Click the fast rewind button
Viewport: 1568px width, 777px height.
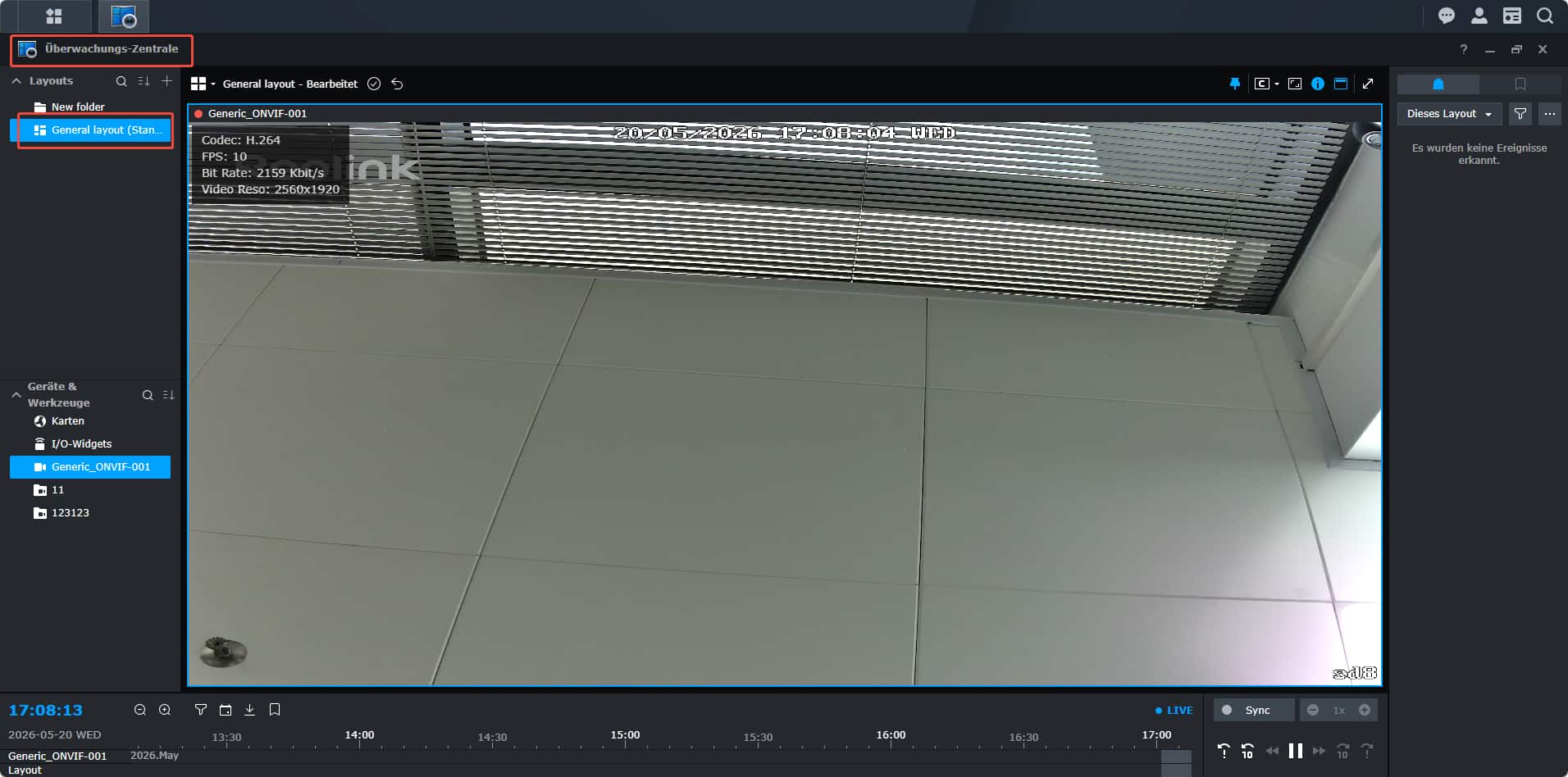pyautogui.click(x=1272, y=751)
